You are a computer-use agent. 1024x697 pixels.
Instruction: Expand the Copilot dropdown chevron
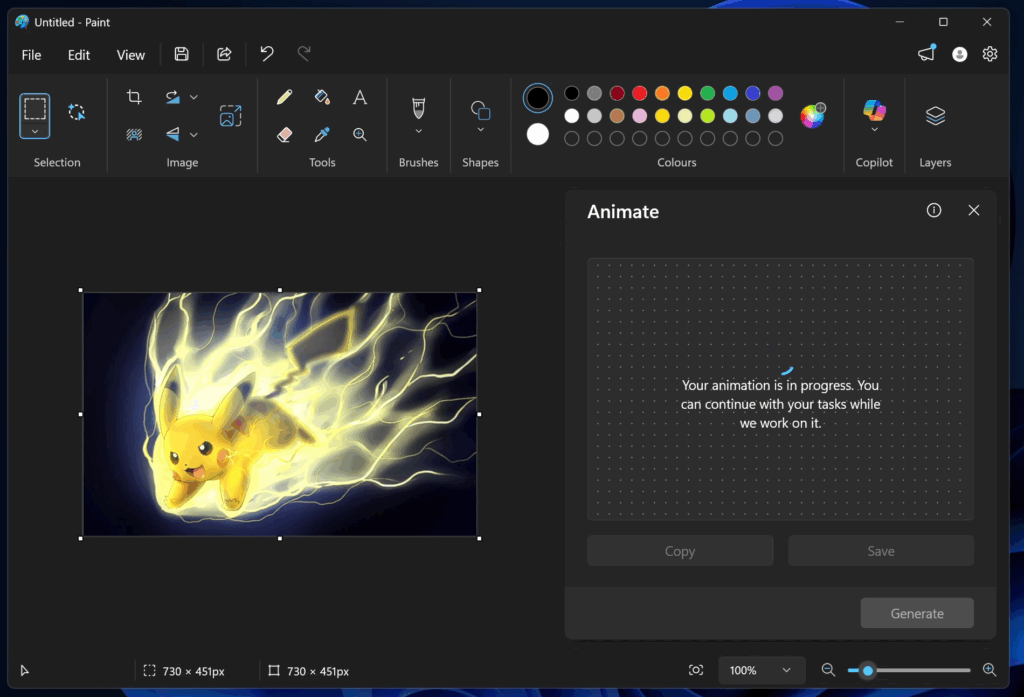click(x=874, y=129)
